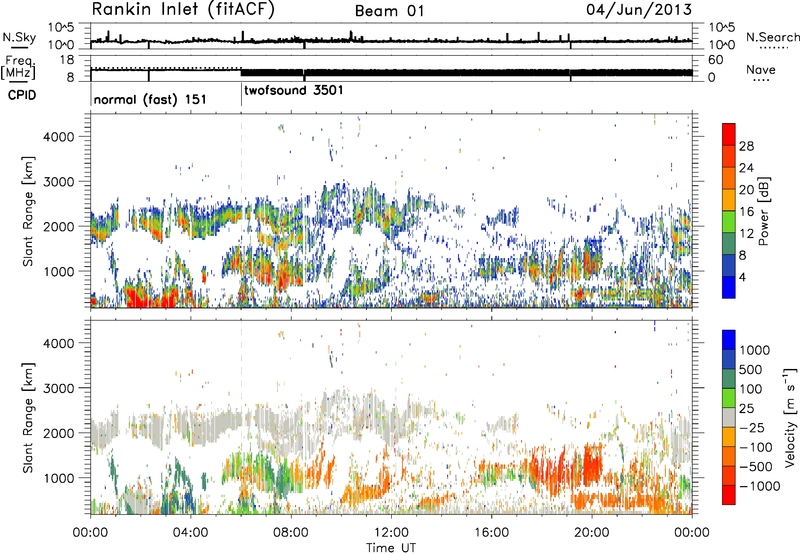Click the "-1000" tick on Velocity colorbar
800x554 pixels.
pos(759,486)
